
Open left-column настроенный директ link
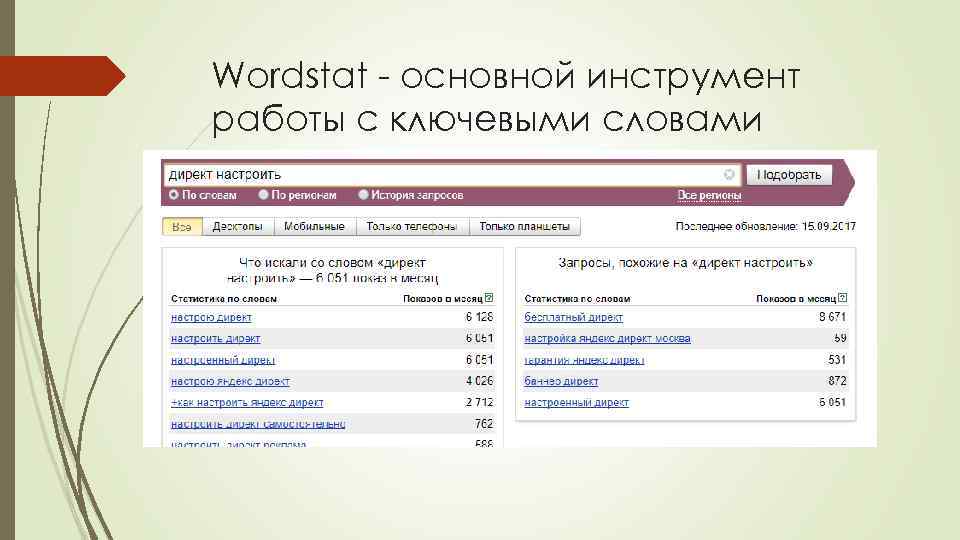[223, 360]
